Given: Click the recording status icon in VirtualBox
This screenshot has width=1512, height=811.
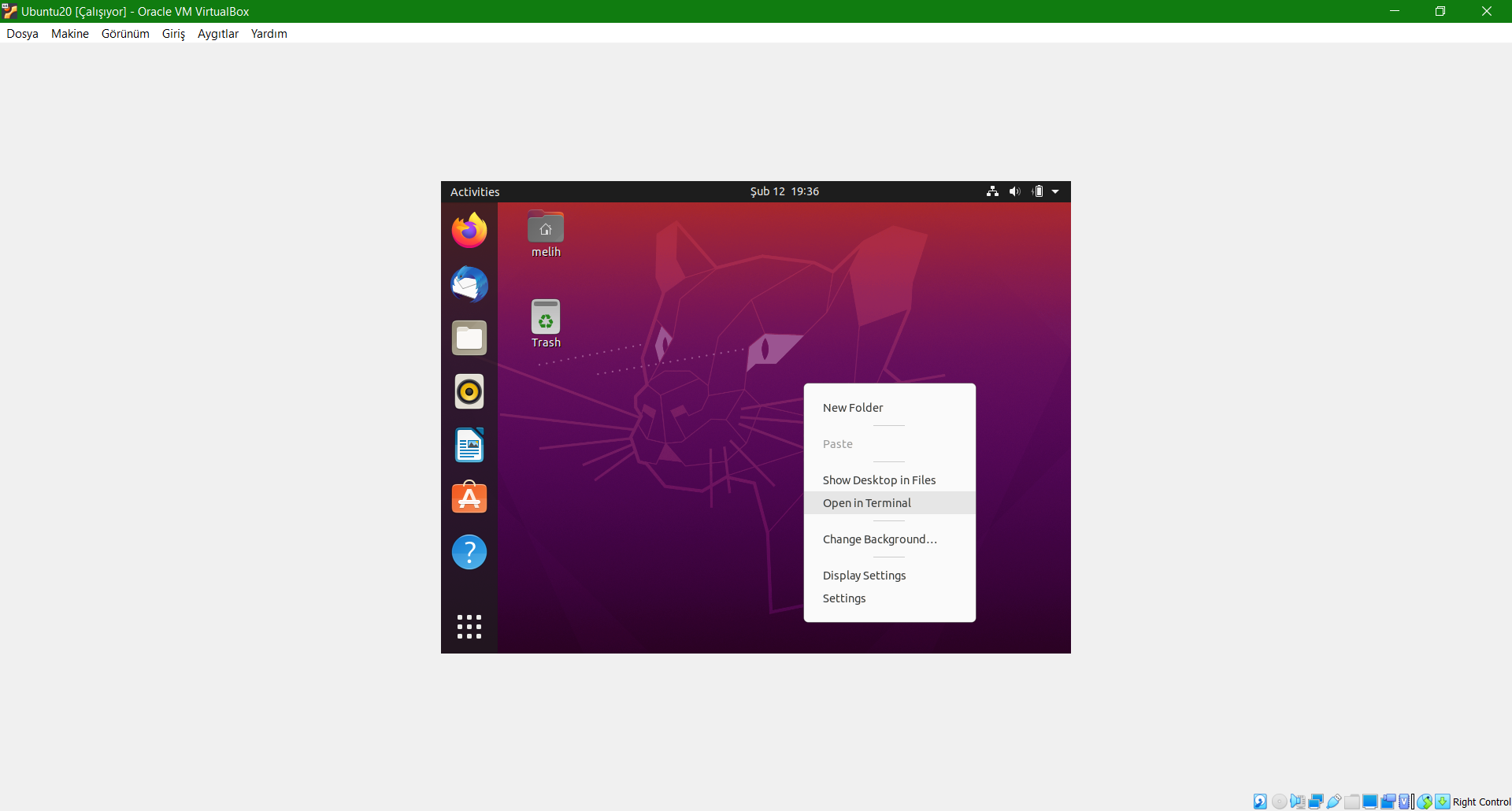Looking at the screenshot, I should coord(1388,802).
